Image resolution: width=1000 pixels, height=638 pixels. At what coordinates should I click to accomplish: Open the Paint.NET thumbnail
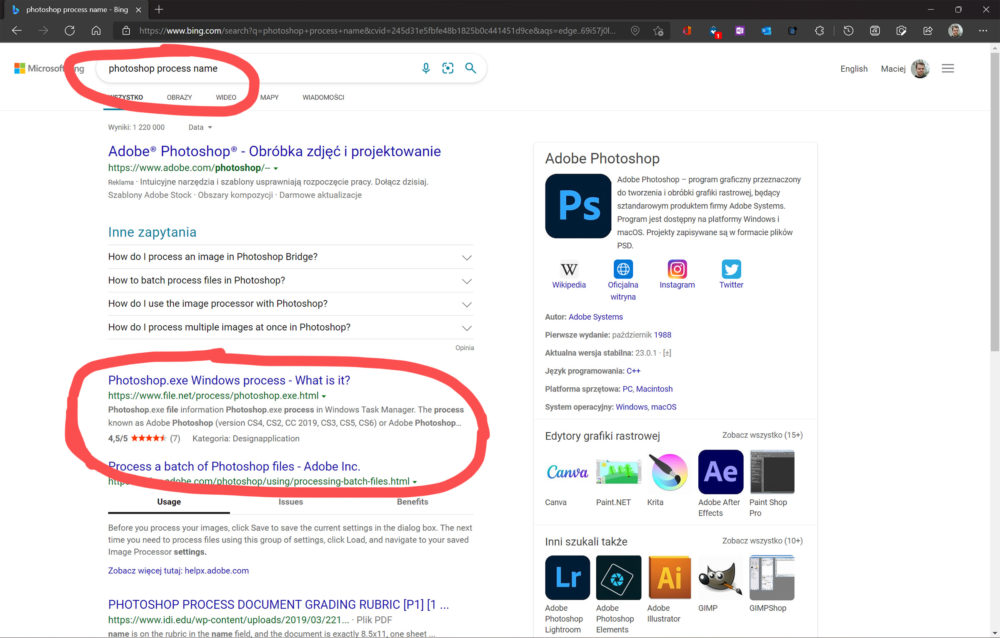pos(618,472)
